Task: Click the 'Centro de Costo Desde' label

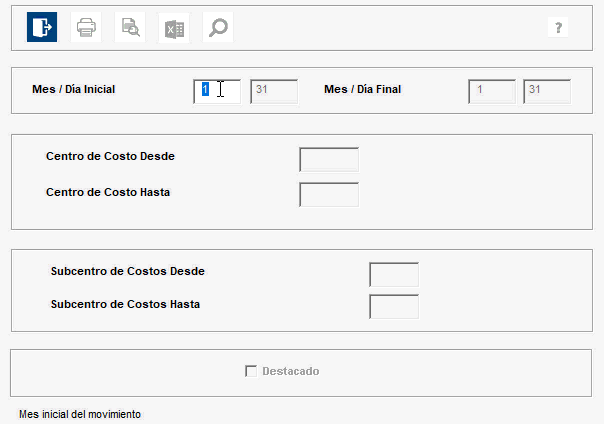Action: tap(110, 156)
